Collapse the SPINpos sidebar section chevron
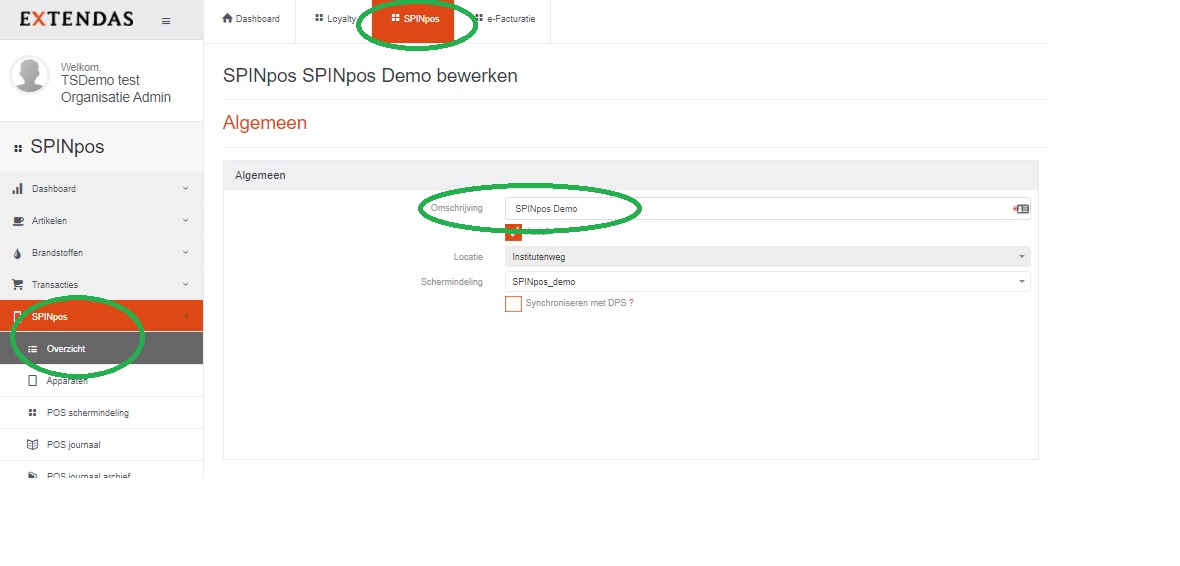Screen dimensions: 1180x566 pyautogui.click(x=186, y=317)
